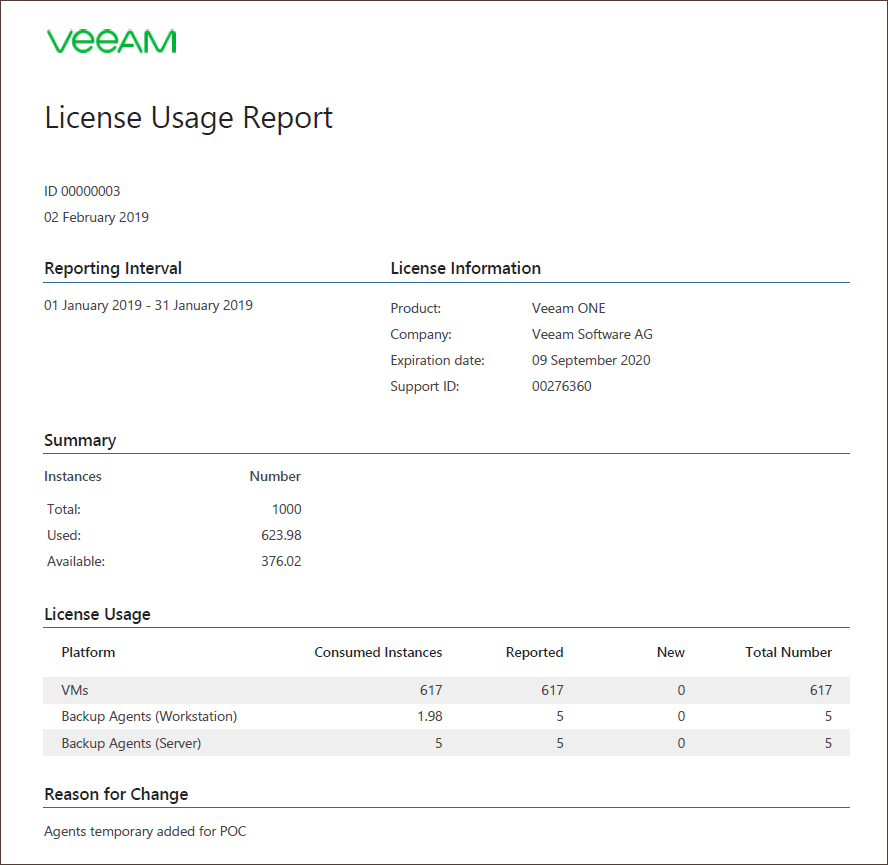The width and height of the screenshot is (888, 865).
Task: Select the 'Backup Agents (Workstation)' row label
Action: point(149,717)
